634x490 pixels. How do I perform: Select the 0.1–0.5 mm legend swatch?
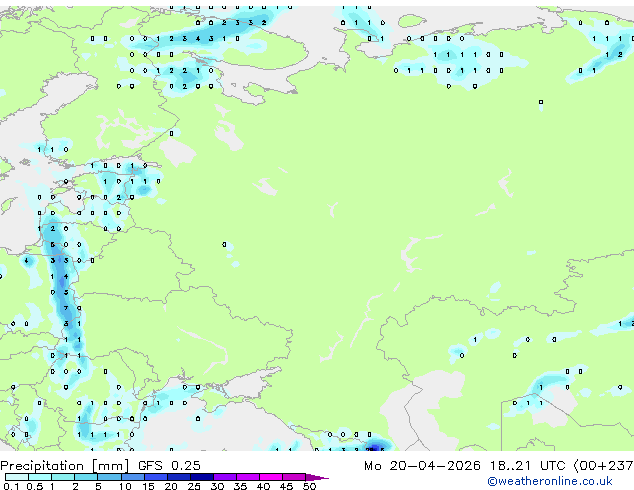pyautogui.click(x=17, y=477)
